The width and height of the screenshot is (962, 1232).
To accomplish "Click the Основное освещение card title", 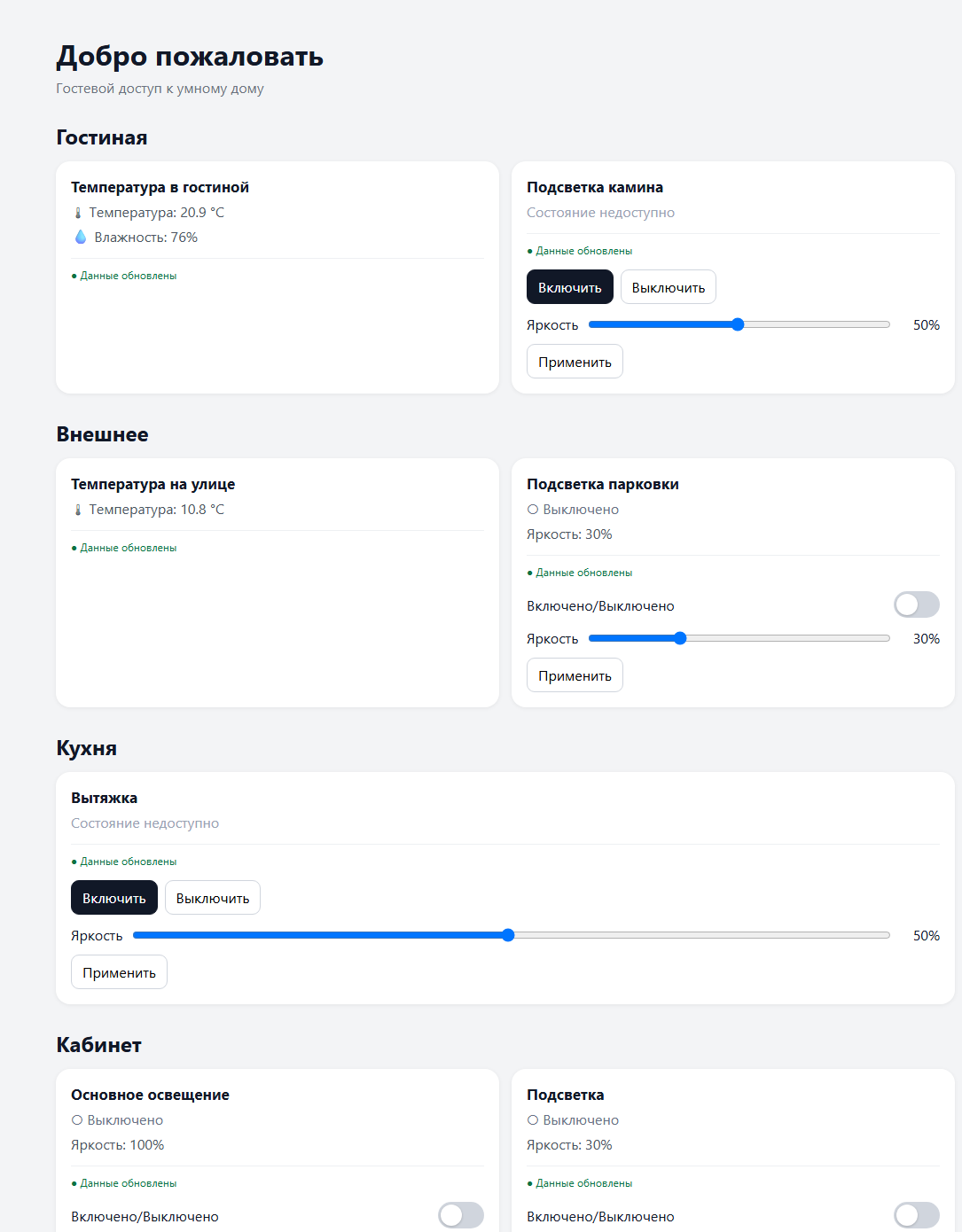I will [151, 1095].
